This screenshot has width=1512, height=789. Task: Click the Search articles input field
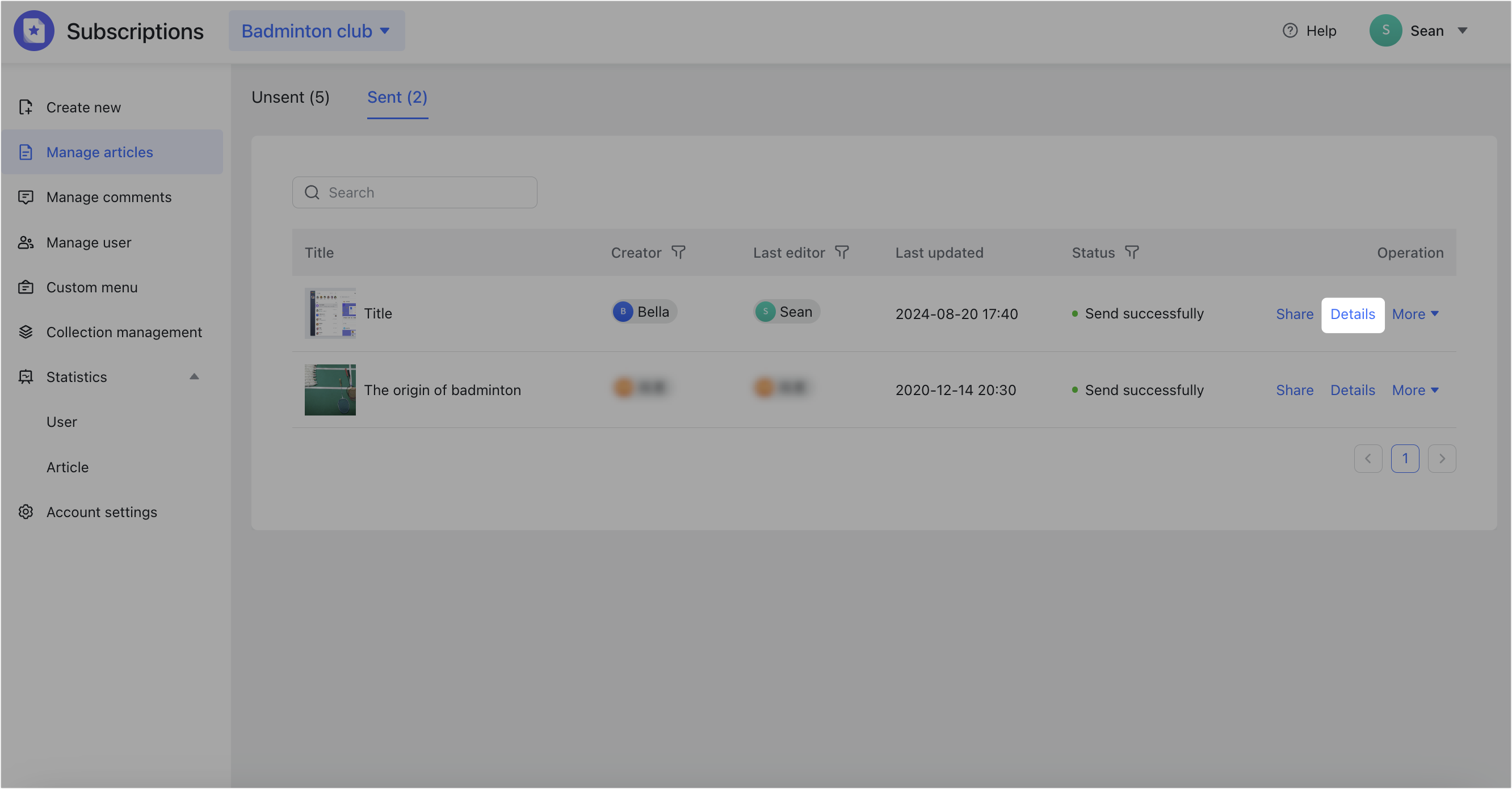[x=414, y=192]
